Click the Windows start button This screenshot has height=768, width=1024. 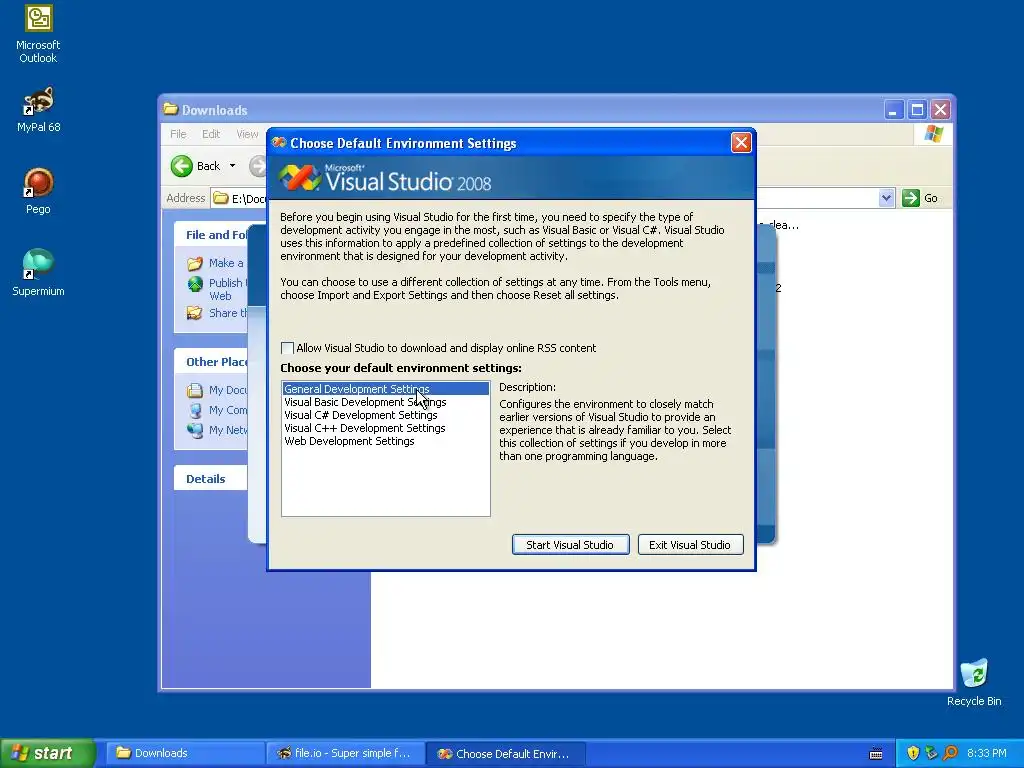tap(46, 753)
